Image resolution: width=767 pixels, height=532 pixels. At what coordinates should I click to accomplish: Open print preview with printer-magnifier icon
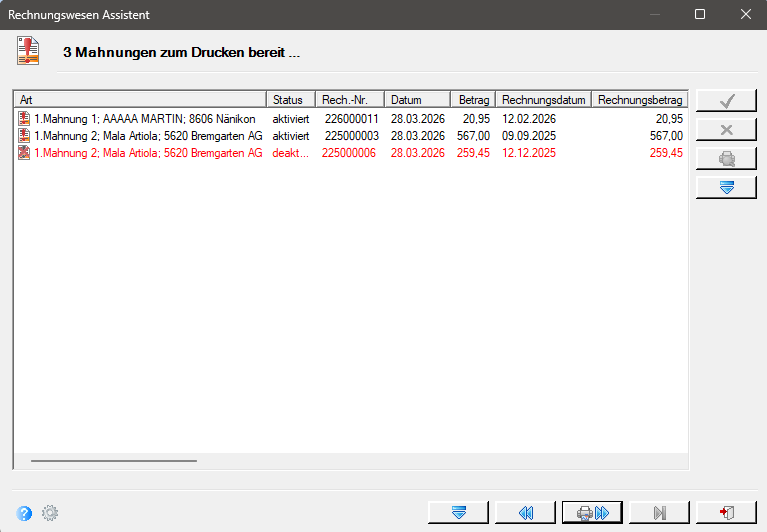(x=726, y=158)
